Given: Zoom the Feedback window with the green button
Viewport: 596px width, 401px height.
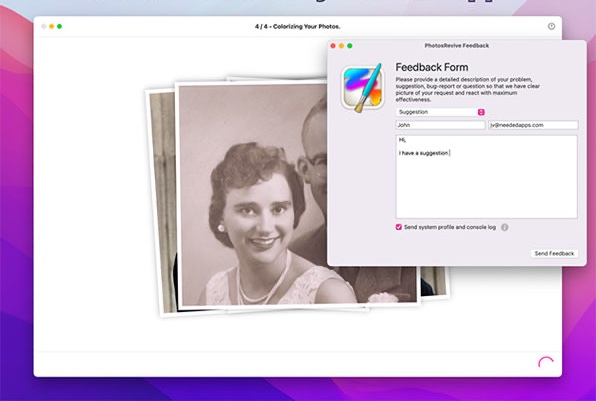Looking at the screenshot, I should click(350, 46).
